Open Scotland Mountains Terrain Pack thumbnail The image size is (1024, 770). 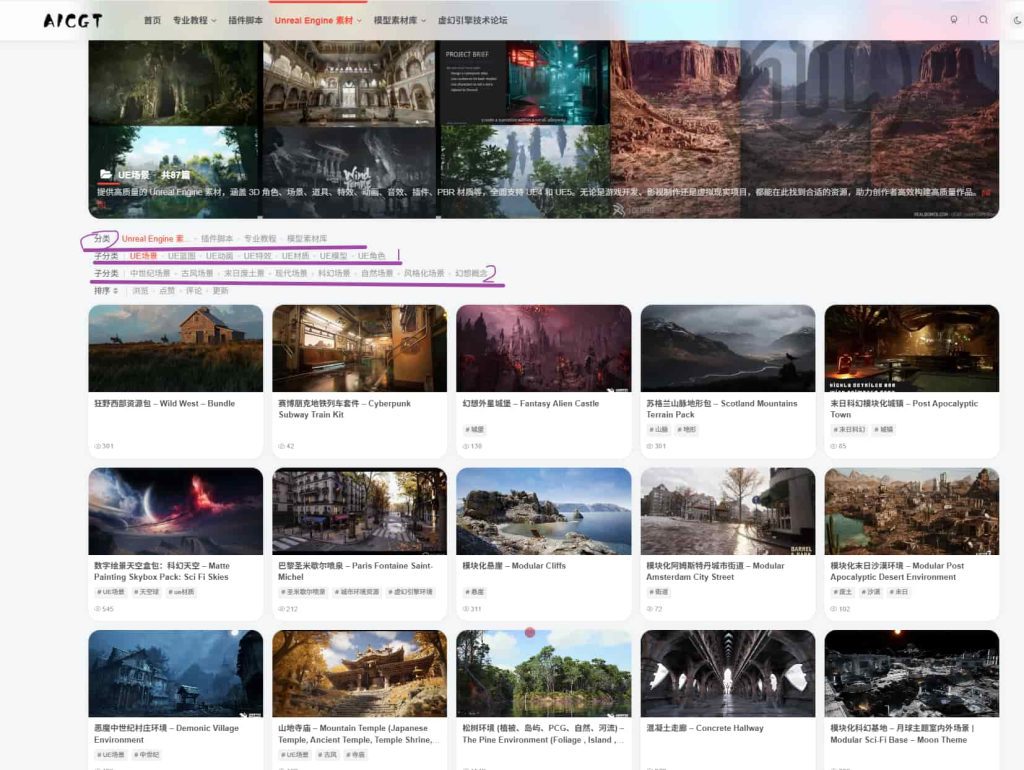click(728, 348)
